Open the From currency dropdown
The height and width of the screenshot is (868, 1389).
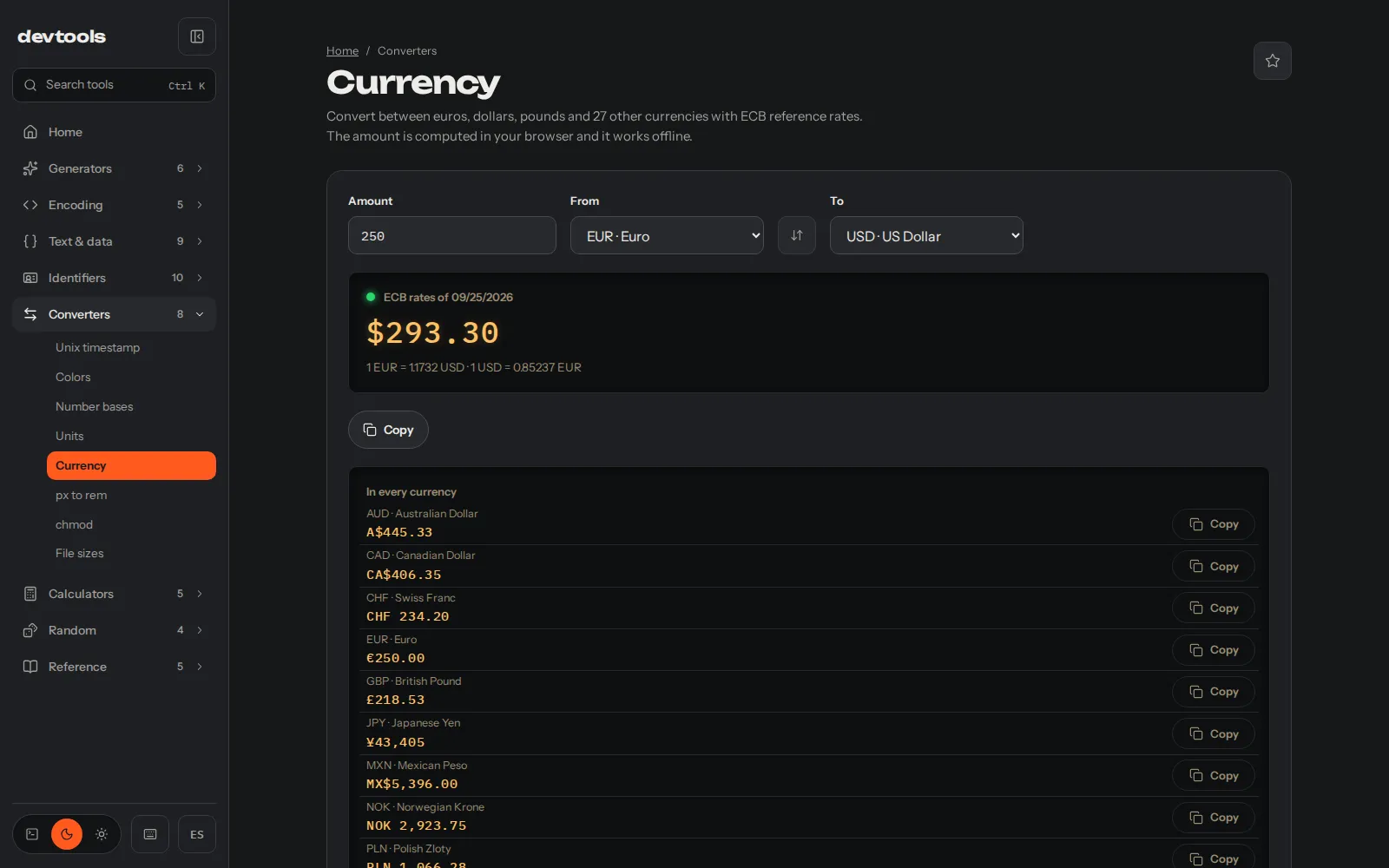[x=667, y=235]
